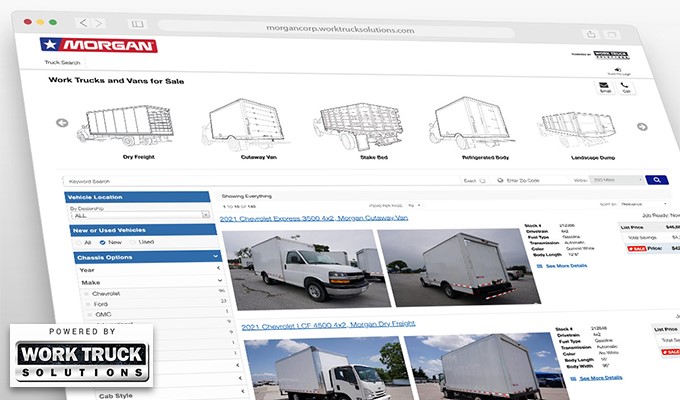Select the Refrigerated Body type
This screenshot has height=400, width=680.
tap(473, 129)
